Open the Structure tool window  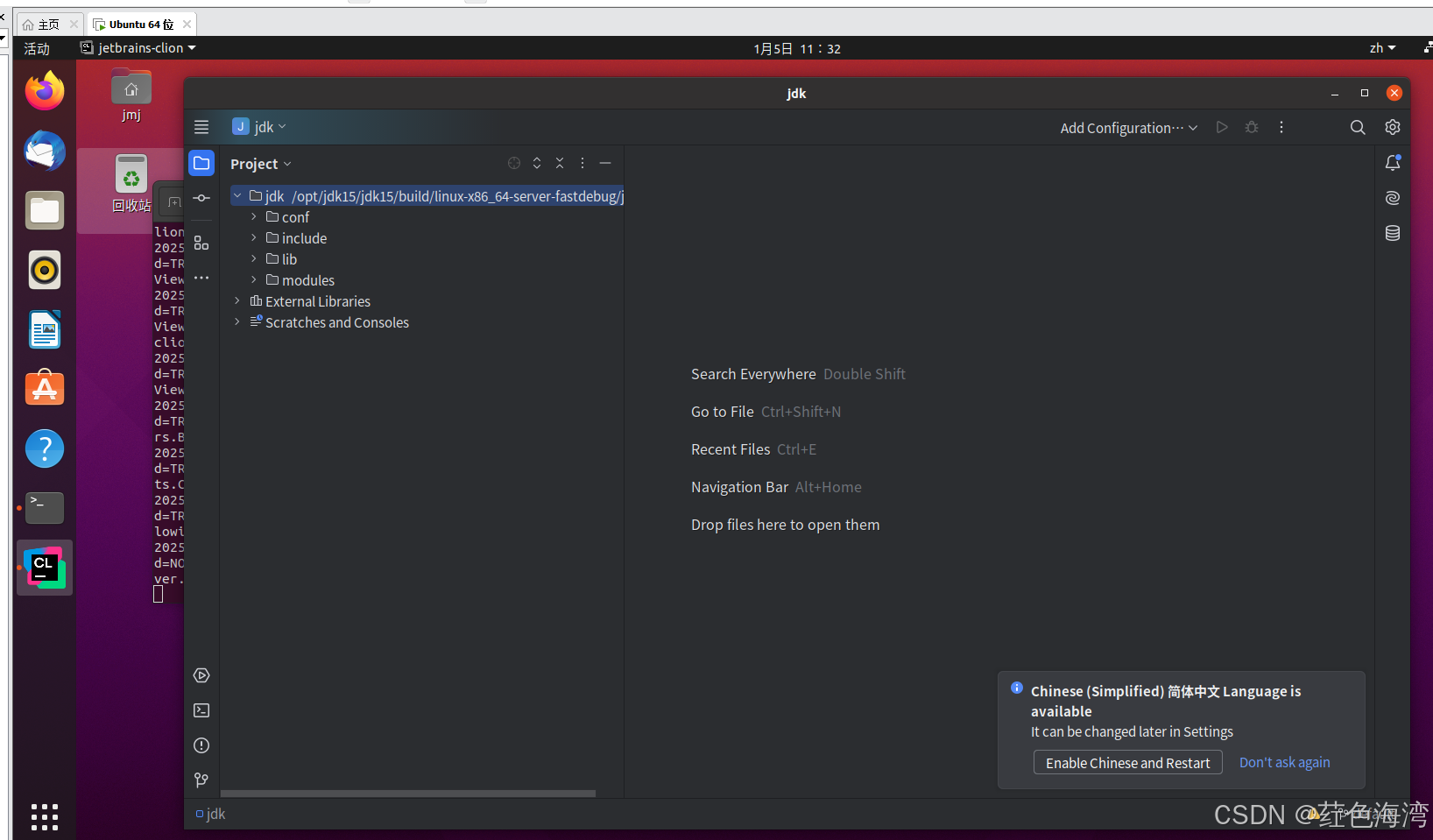(x=201, y=243)
